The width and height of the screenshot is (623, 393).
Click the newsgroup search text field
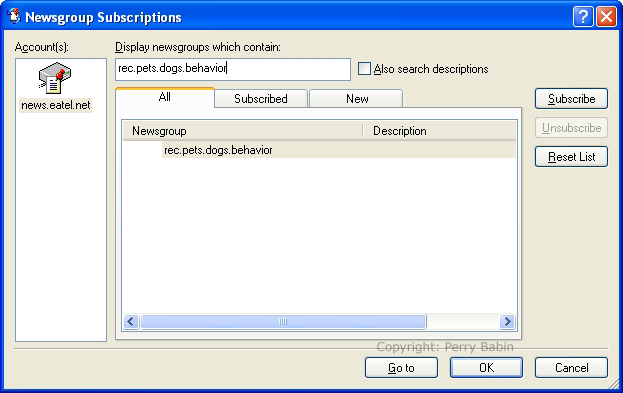tap(233, 69)
